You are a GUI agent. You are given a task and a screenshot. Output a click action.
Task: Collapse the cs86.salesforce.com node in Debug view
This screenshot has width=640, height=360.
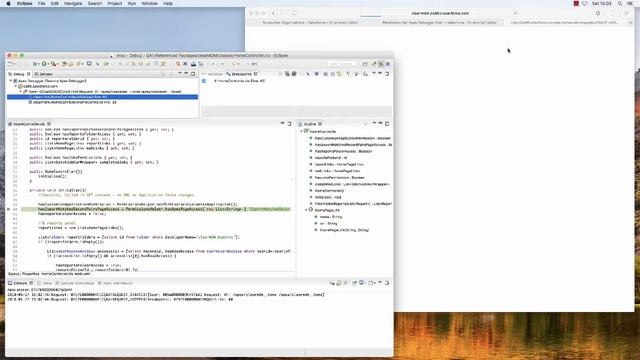tap(16, 86)
